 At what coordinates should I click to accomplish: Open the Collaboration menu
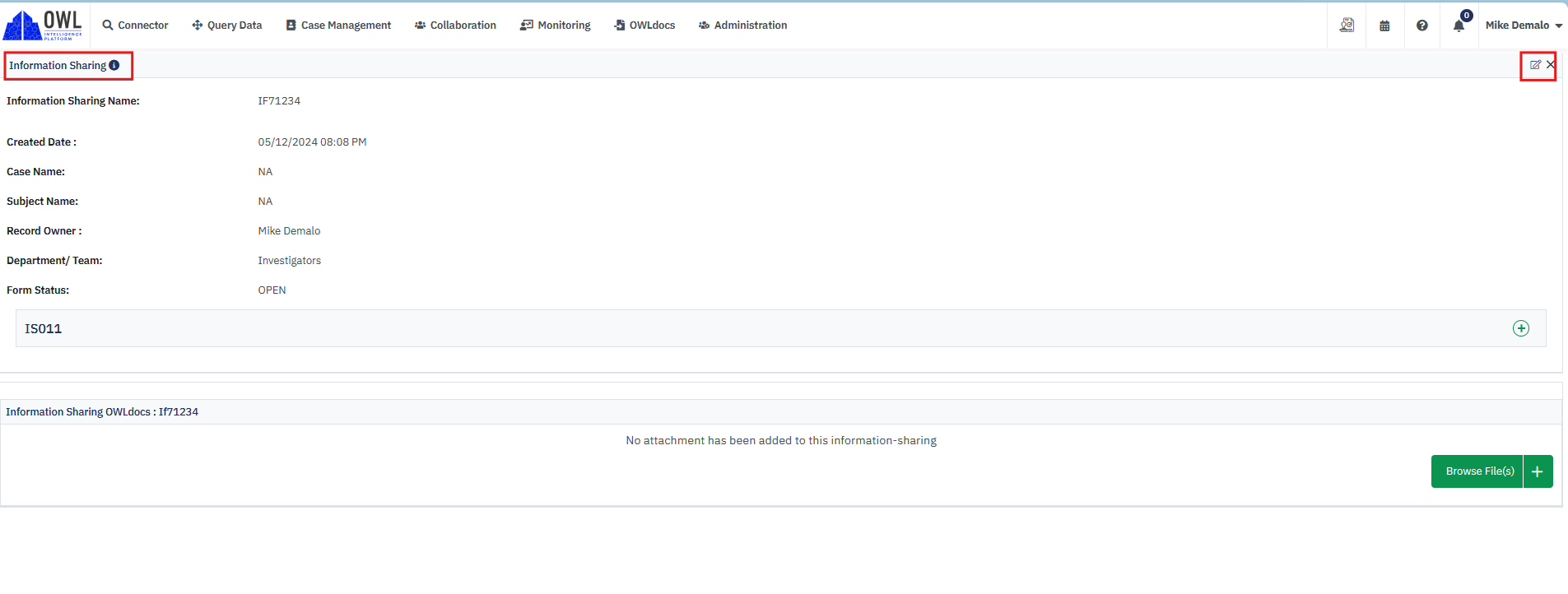click(x=455, y=26)
